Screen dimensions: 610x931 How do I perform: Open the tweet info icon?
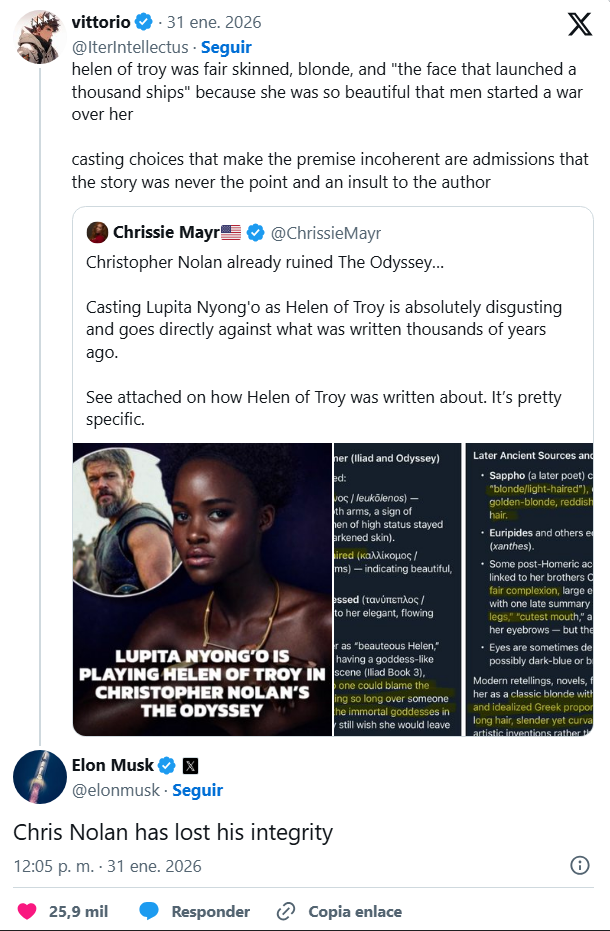(x=579, y=865)
